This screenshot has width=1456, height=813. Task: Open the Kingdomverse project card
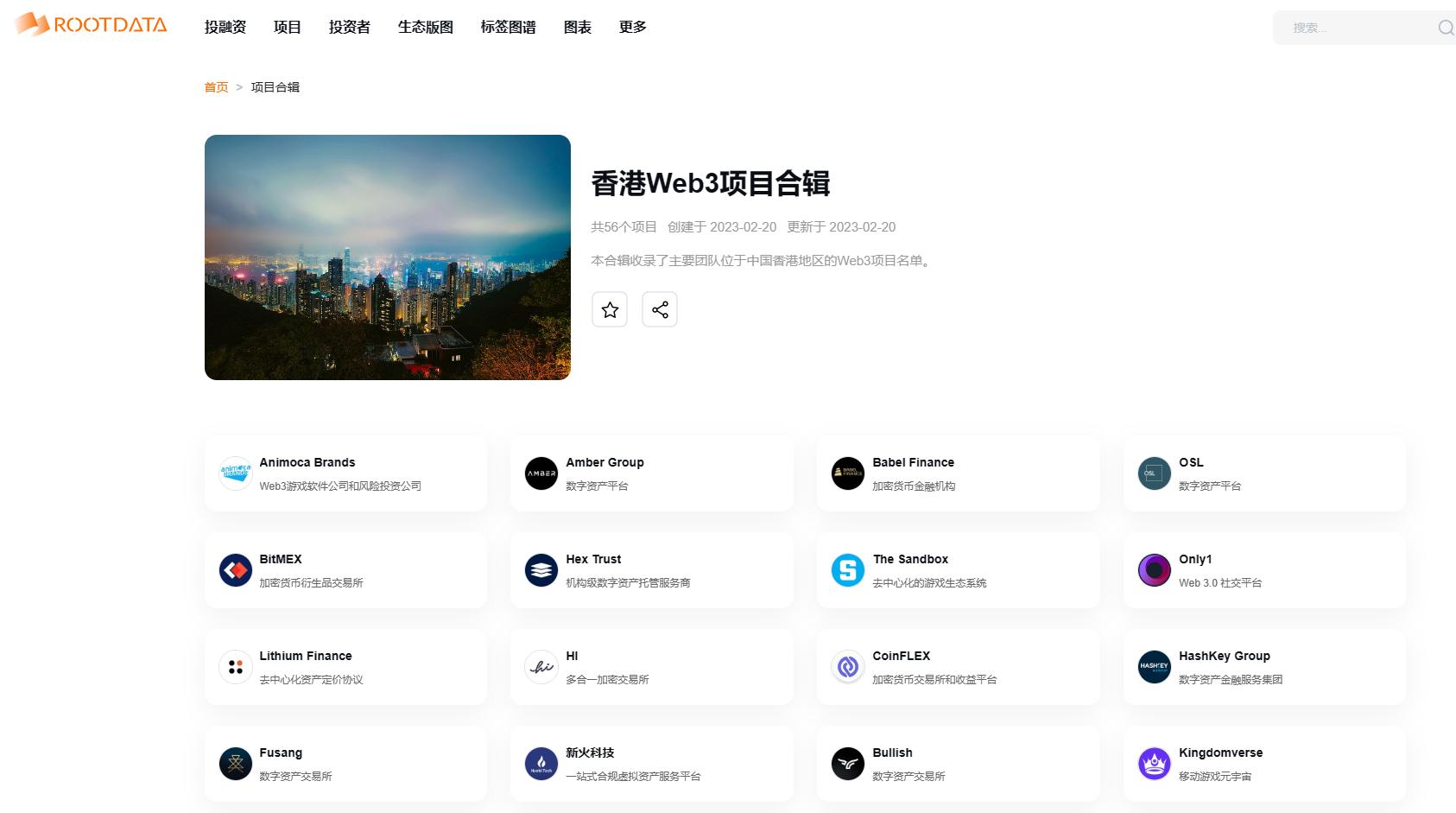point(1263,763)
